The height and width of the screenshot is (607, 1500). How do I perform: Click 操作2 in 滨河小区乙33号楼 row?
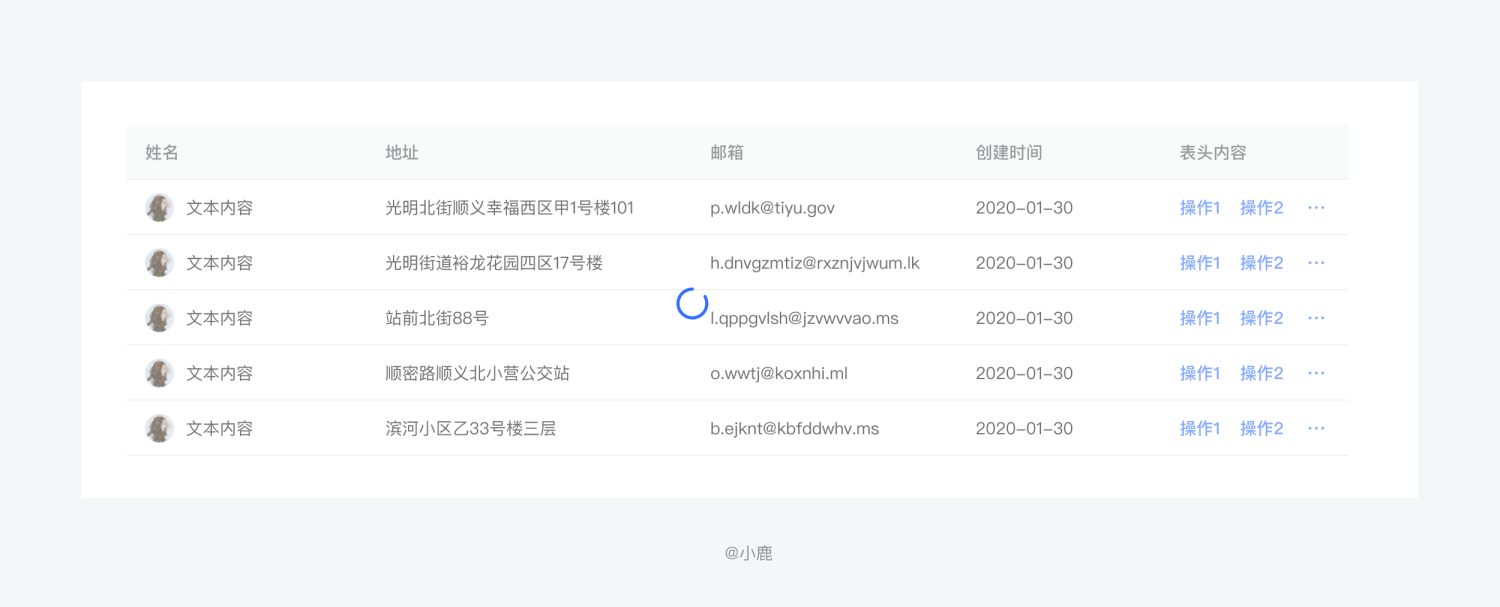click(x=1262, y=428)
